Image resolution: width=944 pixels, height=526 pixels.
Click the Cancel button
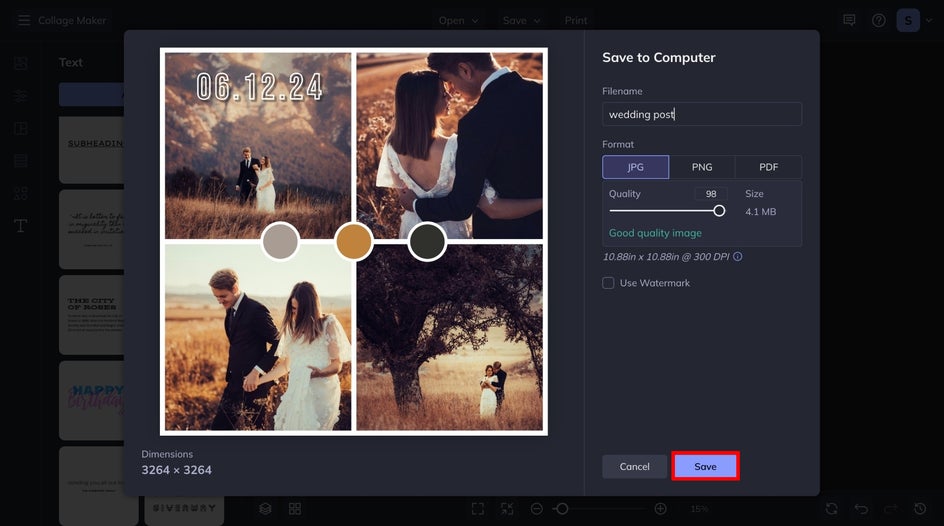click(635, 466)
